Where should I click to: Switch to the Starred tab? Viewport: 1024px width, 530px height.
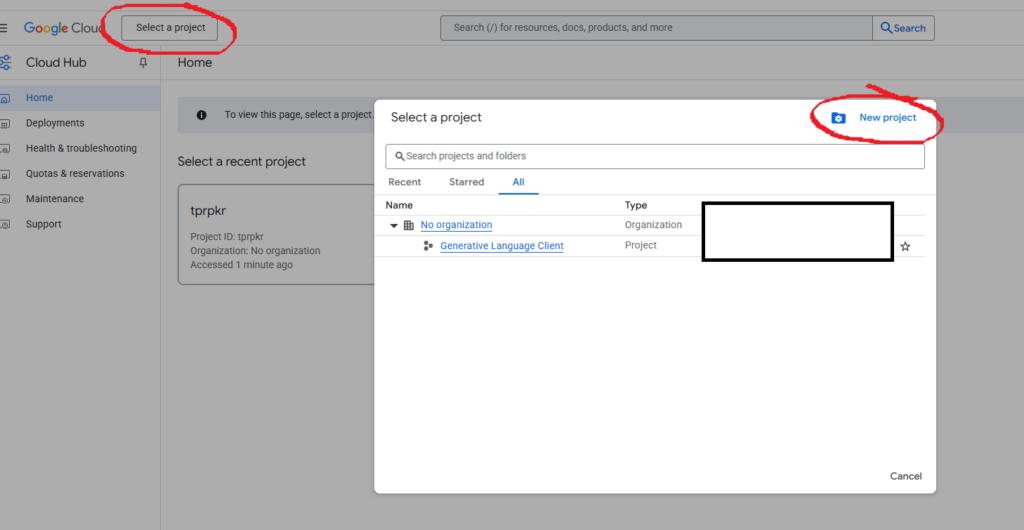(x=466, y=182)
